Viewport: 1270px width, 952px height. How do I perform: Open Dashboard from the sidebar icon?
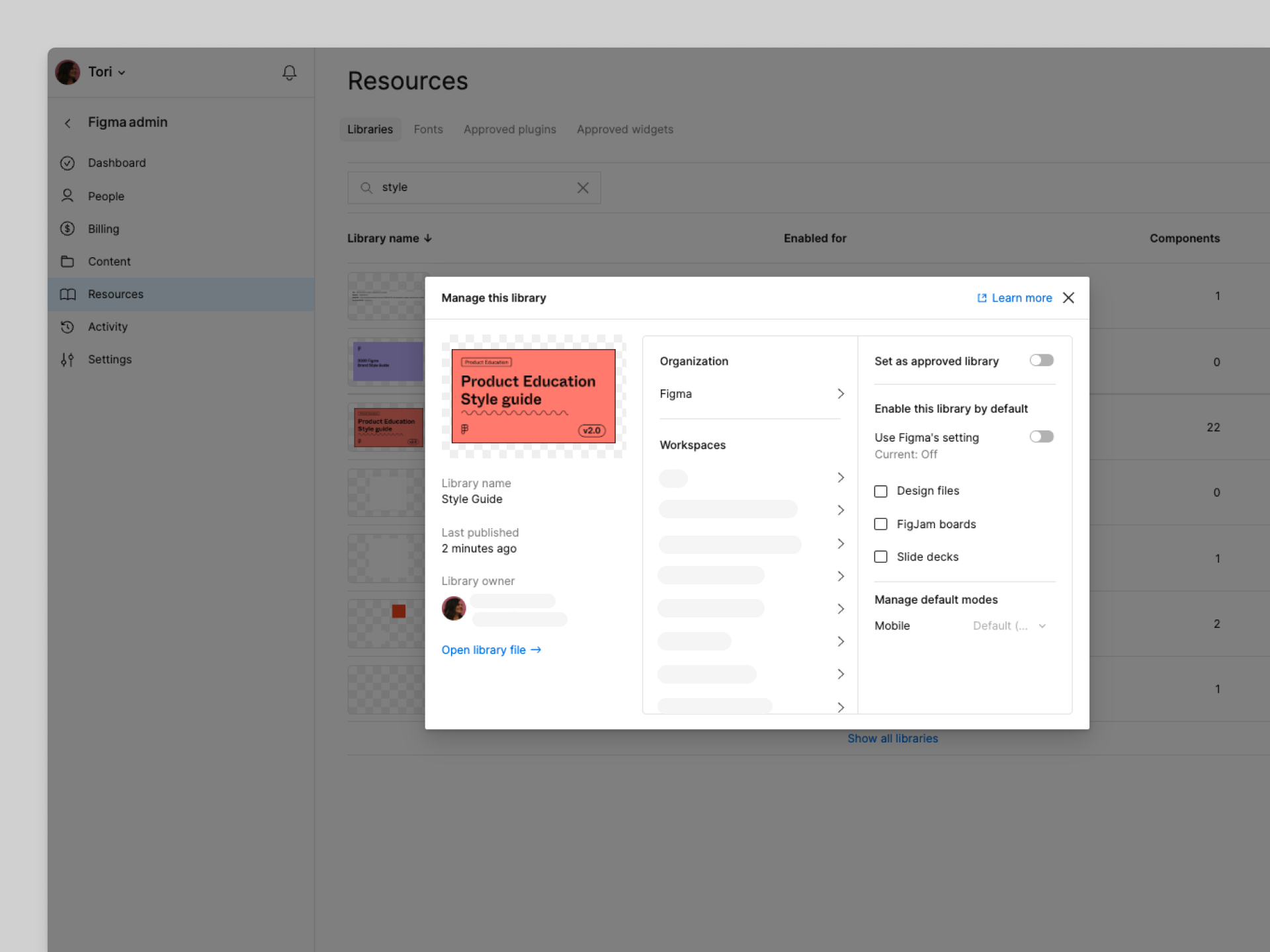coord(67,163)
